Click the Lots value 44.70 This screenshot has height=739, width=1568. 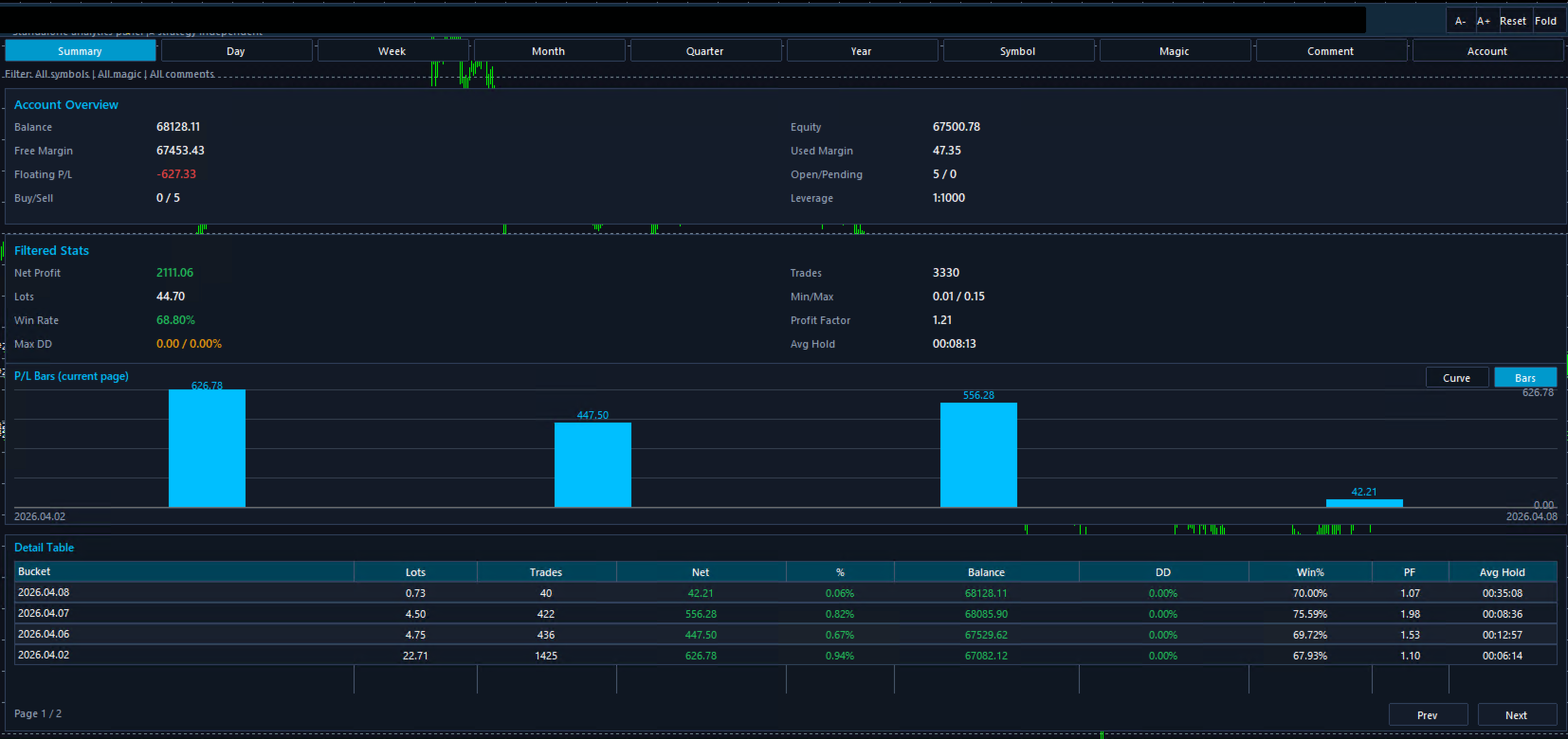point(171,297)
